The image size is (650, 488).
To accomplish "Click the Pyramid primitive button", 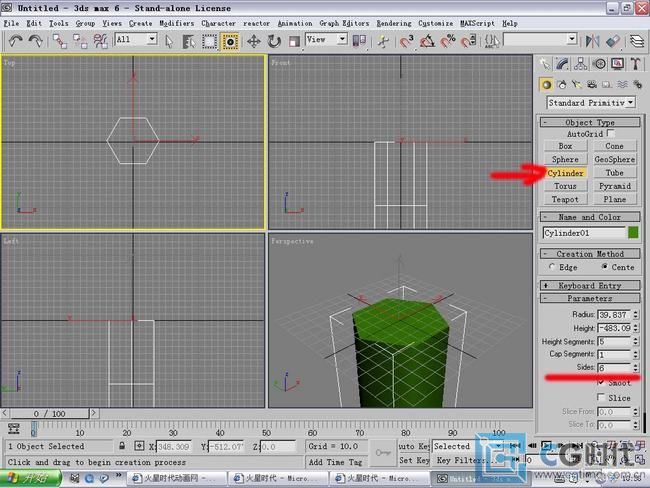I will (x=615, y=186).
